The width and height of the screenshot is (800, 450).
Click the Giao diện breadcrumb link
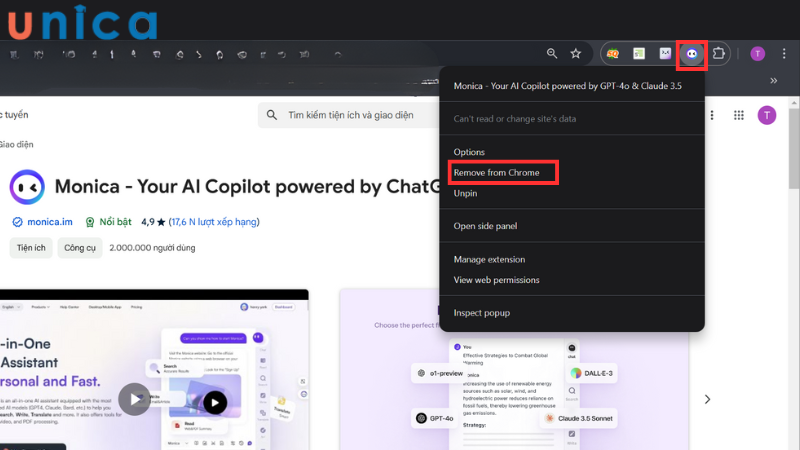17,144
